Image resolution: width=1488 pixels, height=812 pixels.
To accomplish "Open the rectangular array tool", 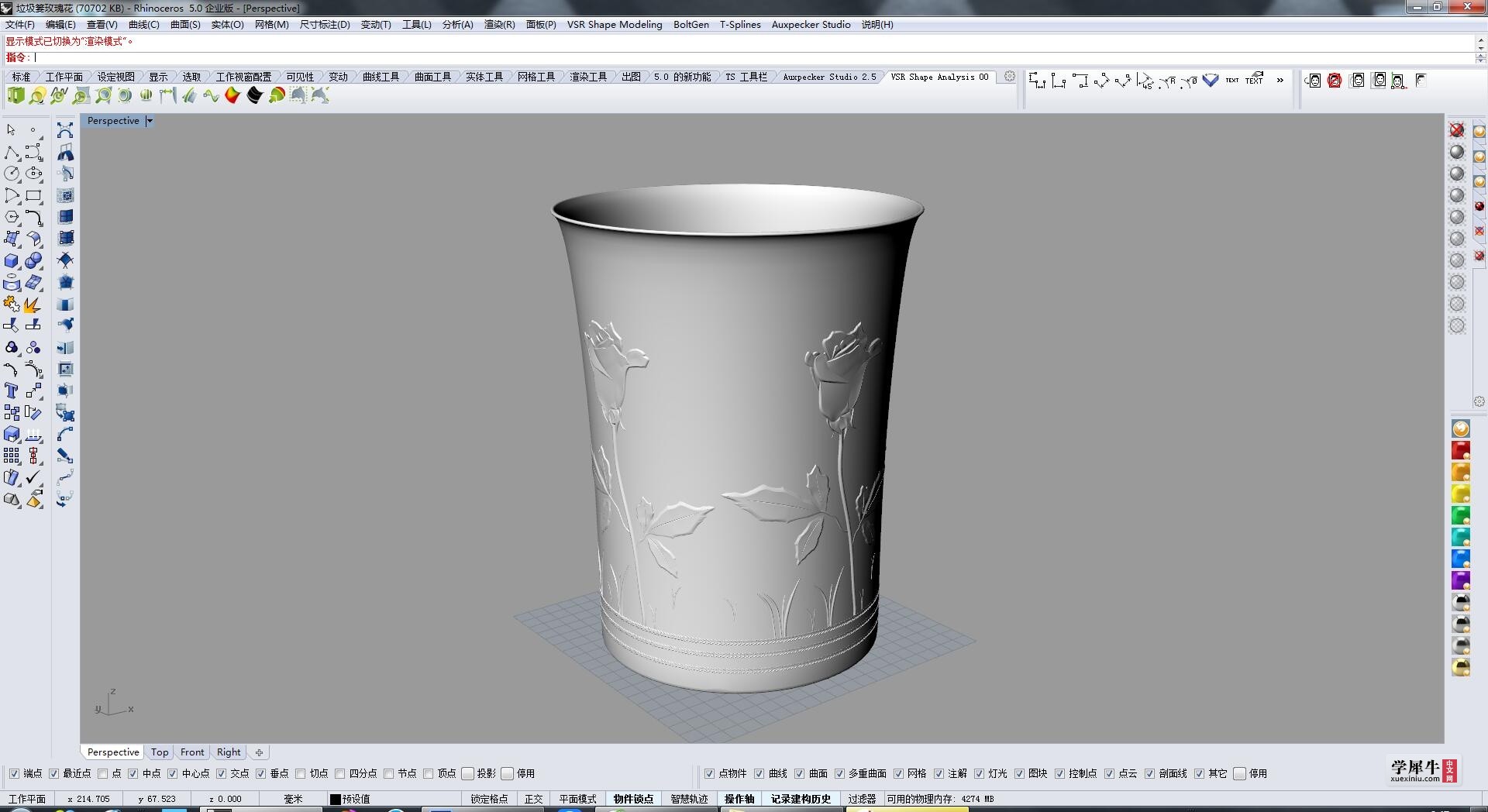I will pyautogui.click(x=12, y=456).
